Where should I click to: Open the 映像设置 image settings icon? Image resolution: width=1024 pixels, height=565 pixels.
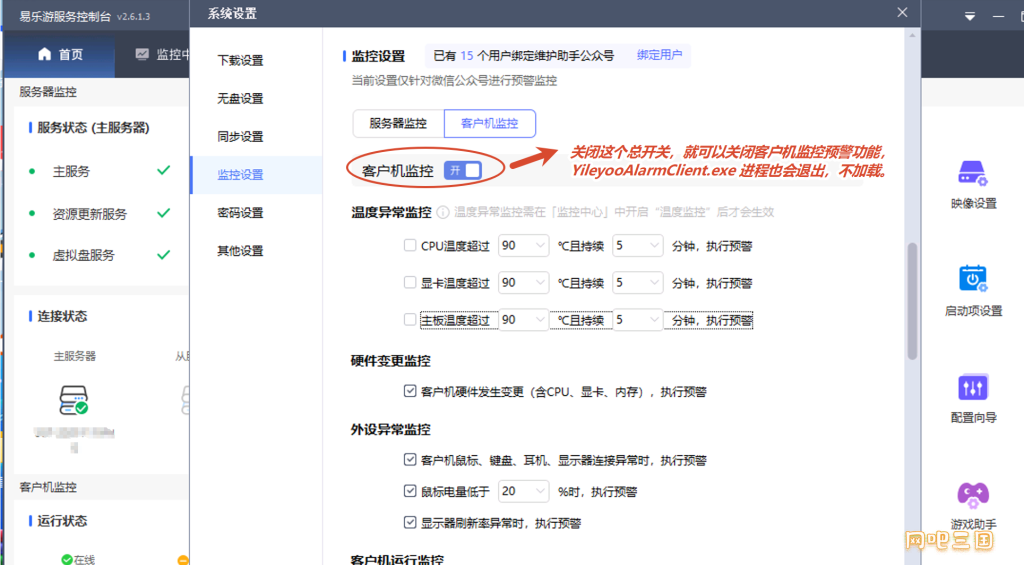(x=972, y=173)
